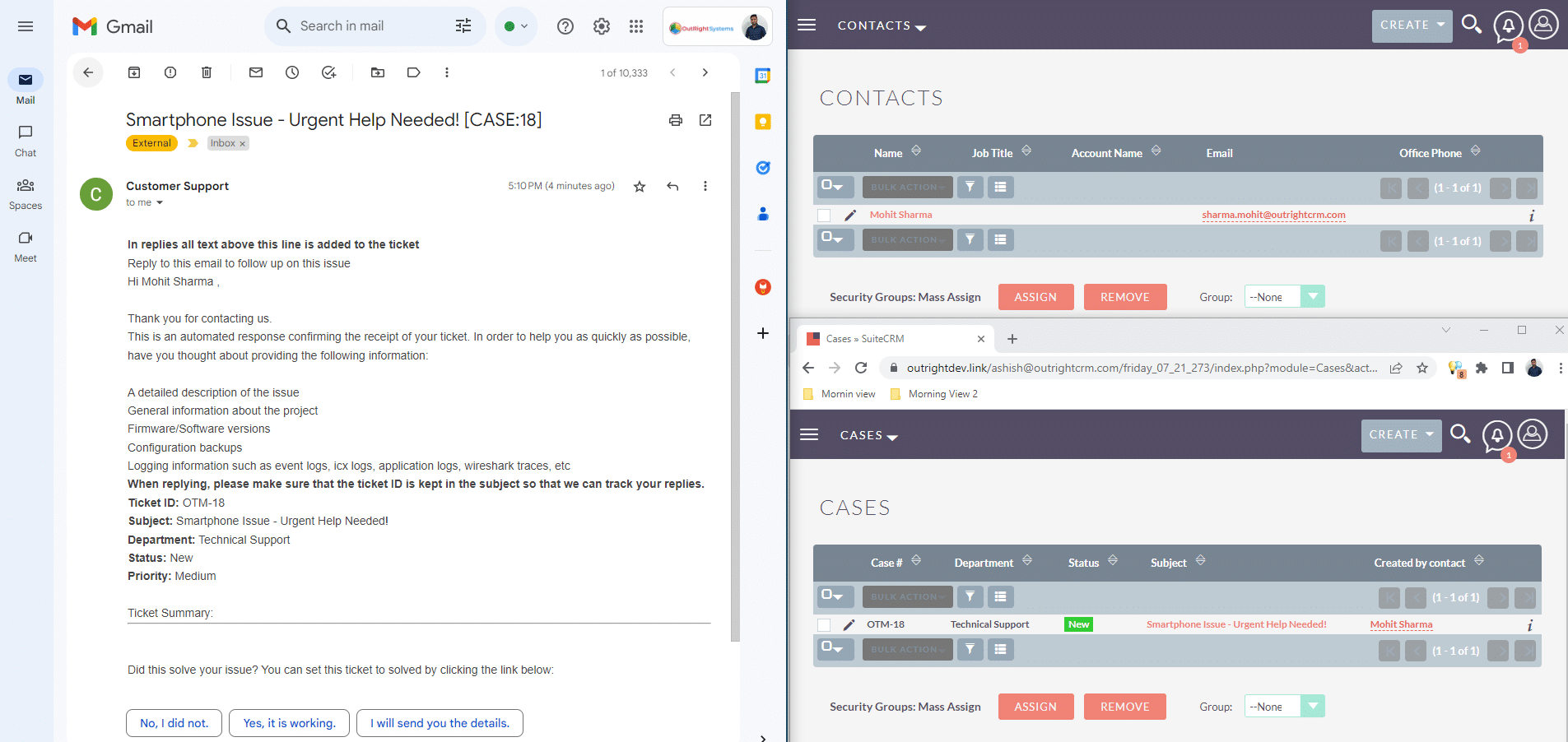Open select-all dropdown in top Contacts list toolbar
This screenshot has height=742, width=1568.
tap(835, 187)
